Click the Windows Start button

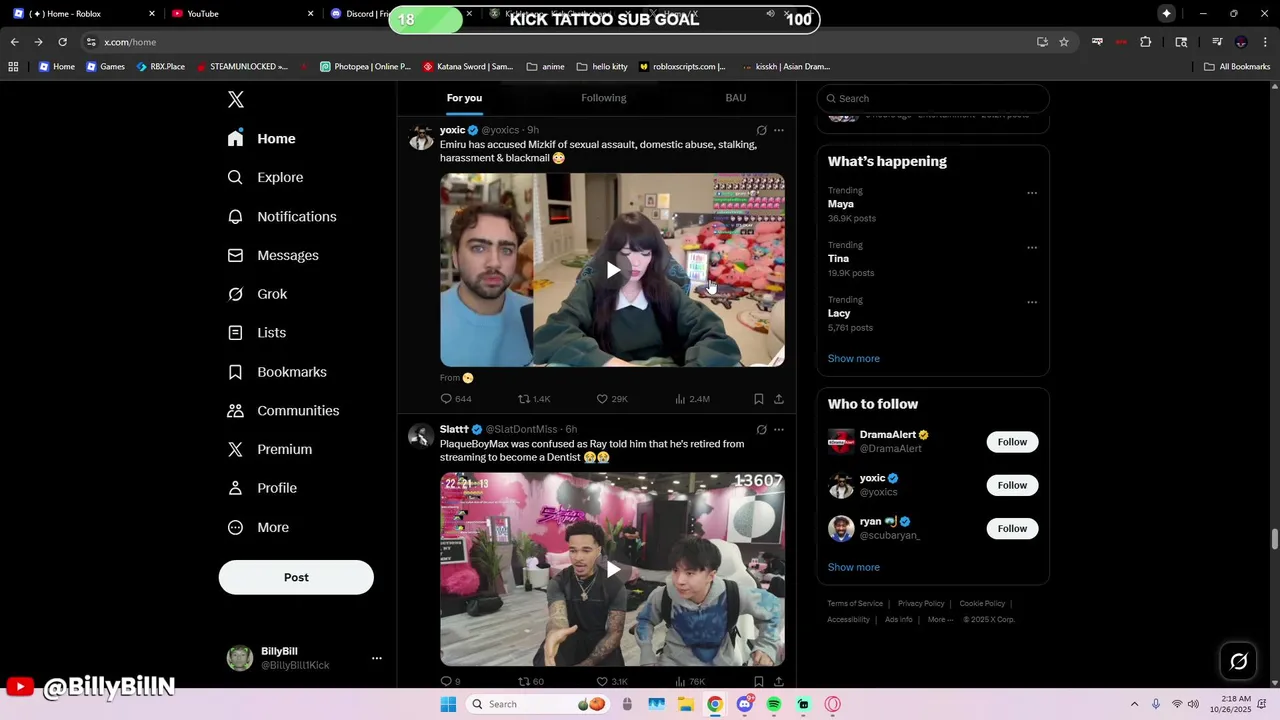tap(448, 704)
